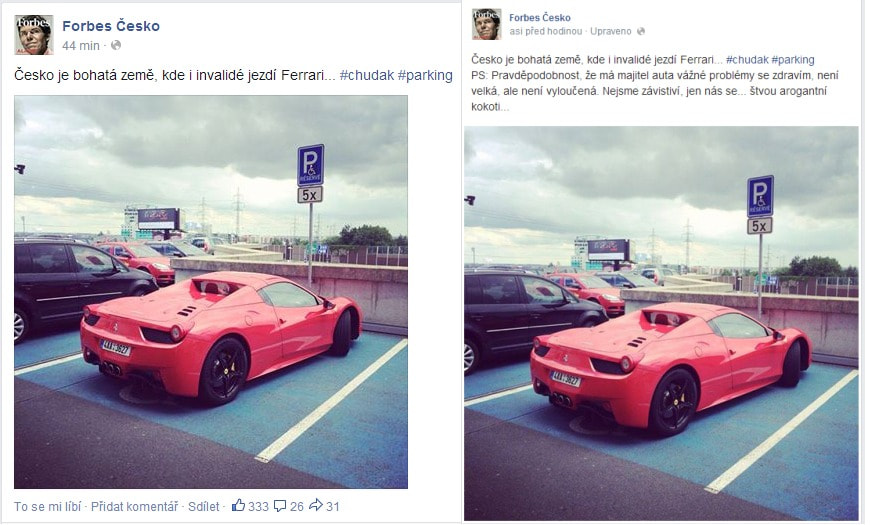Open comments via speech bubble icon
870x525 pixels.
click(x=280, y=506)
